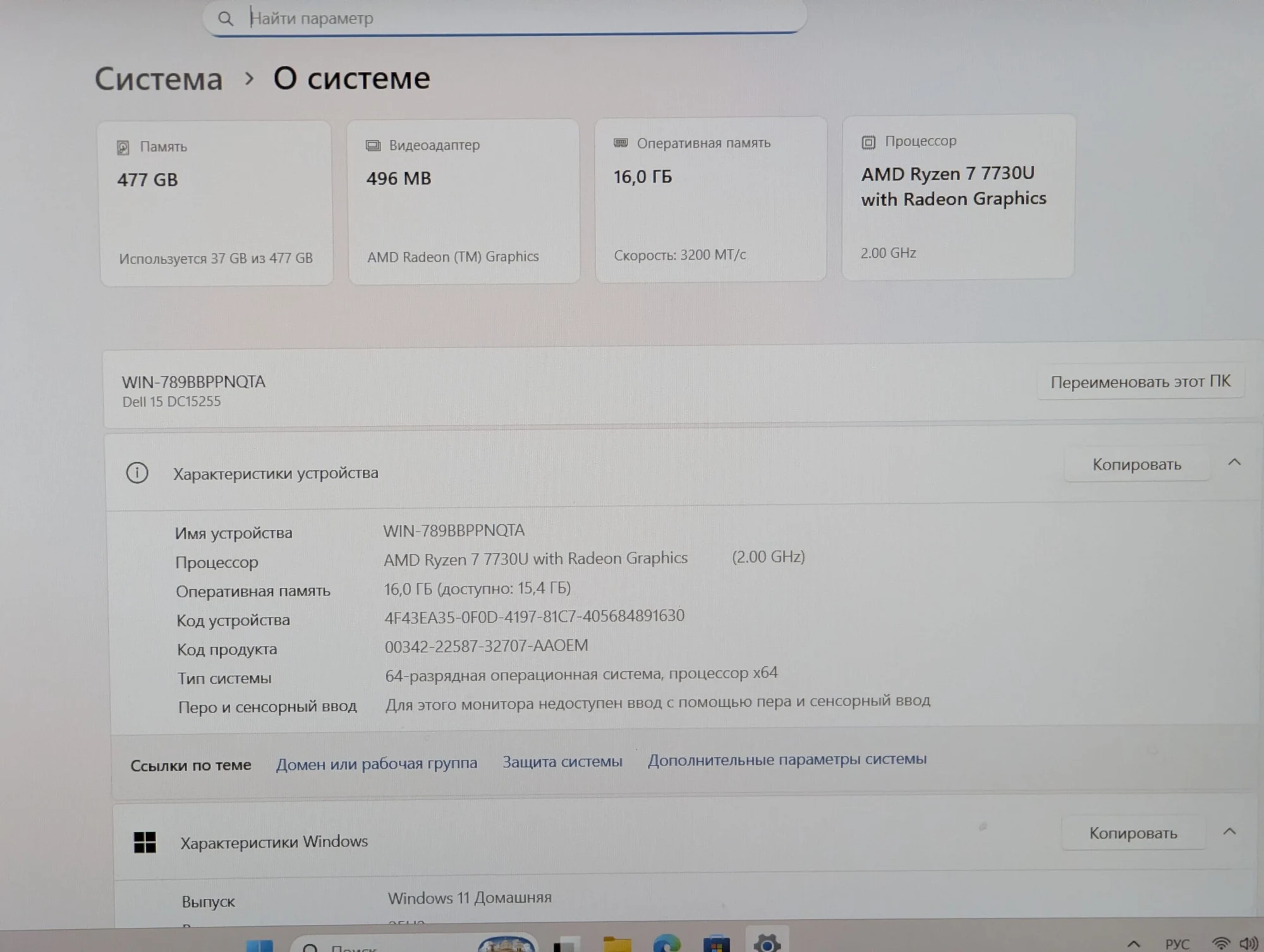
Task: Click the 'Оперативная память' RAM icon
Action: [621, 143]
